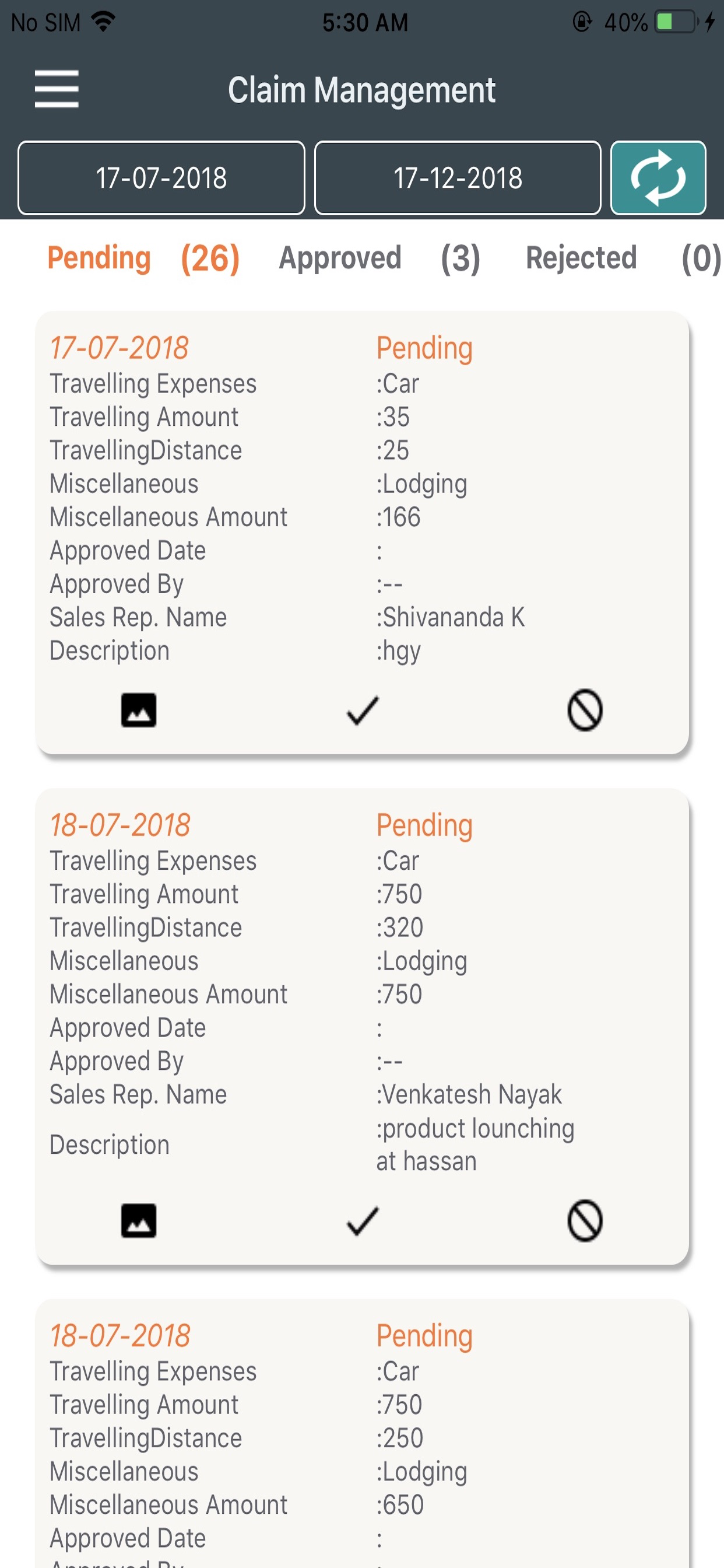This screenshot has width=724, height=1568.
Task: Open the end date picker 17-12-2018
Action: point(458,178)
